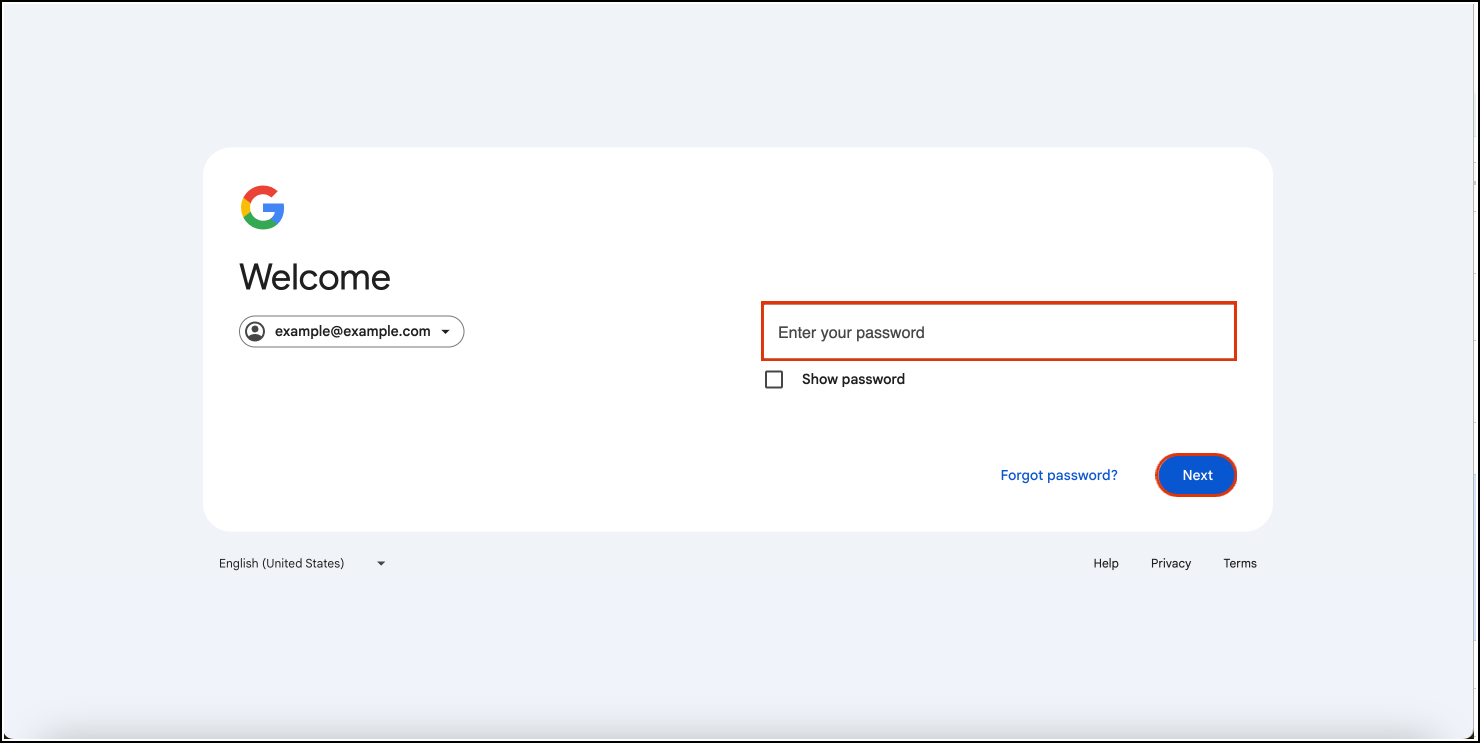Click the account avatar icon beside the email
This screenshot has width=1480, height=743.
(256, 332)
